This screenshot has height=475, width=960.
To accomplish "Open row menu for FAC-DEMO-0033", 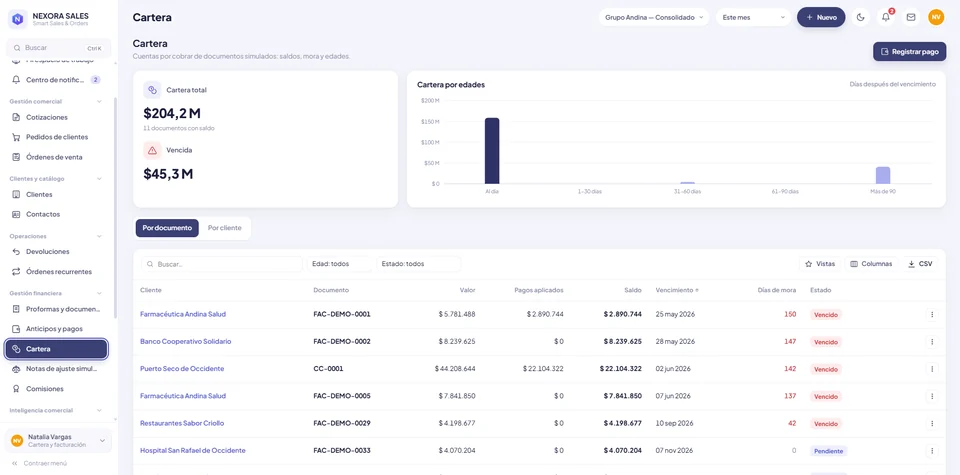I will (x=932, y=451).
